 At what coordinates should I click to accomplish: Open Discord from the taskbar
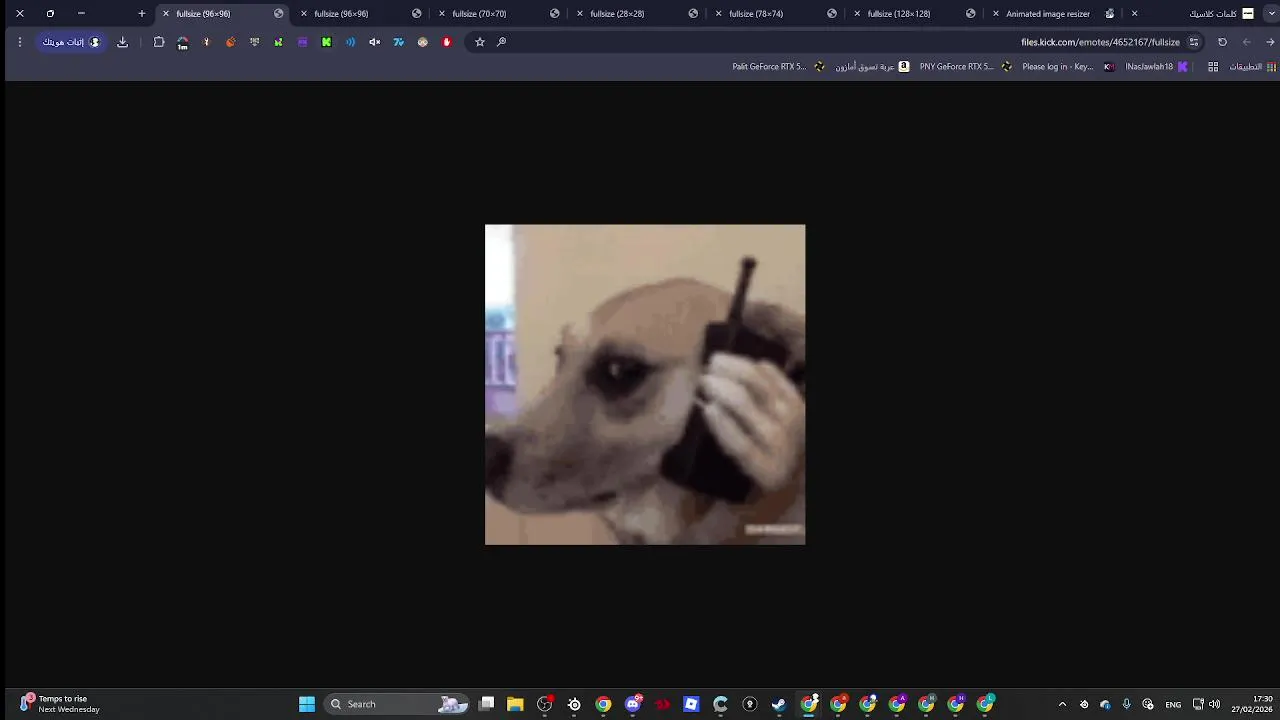coord(633,704)
